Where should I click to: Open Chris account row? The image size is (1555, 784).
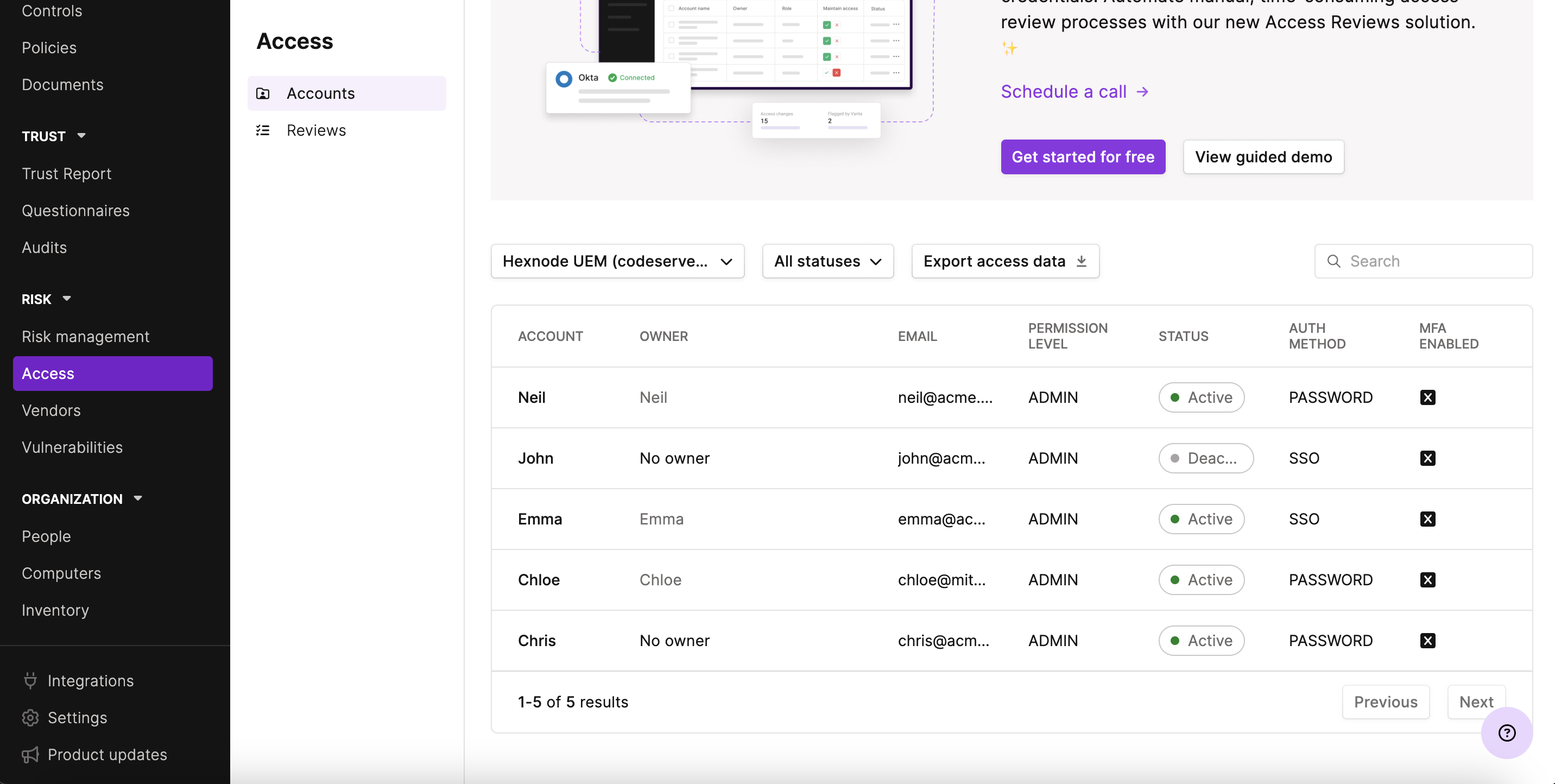tap(1012, 641)
